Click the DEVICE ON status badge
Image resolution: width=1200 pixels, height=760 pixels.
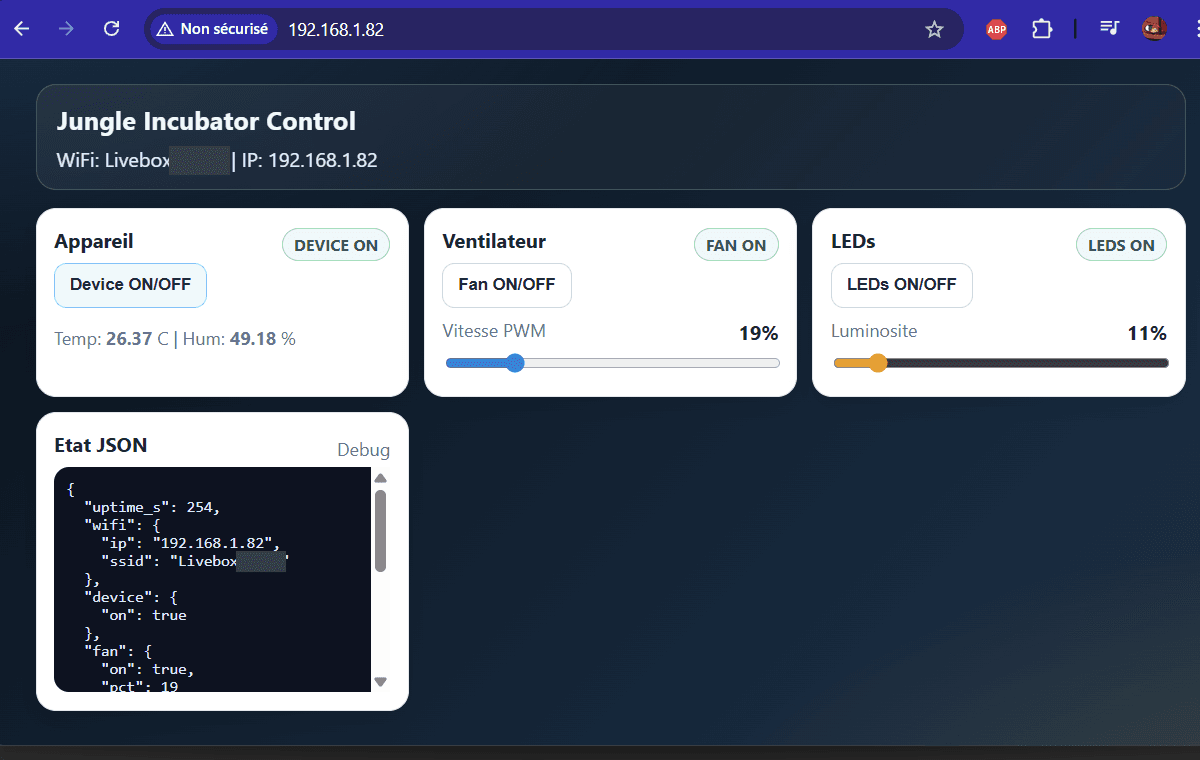(336, 245)
